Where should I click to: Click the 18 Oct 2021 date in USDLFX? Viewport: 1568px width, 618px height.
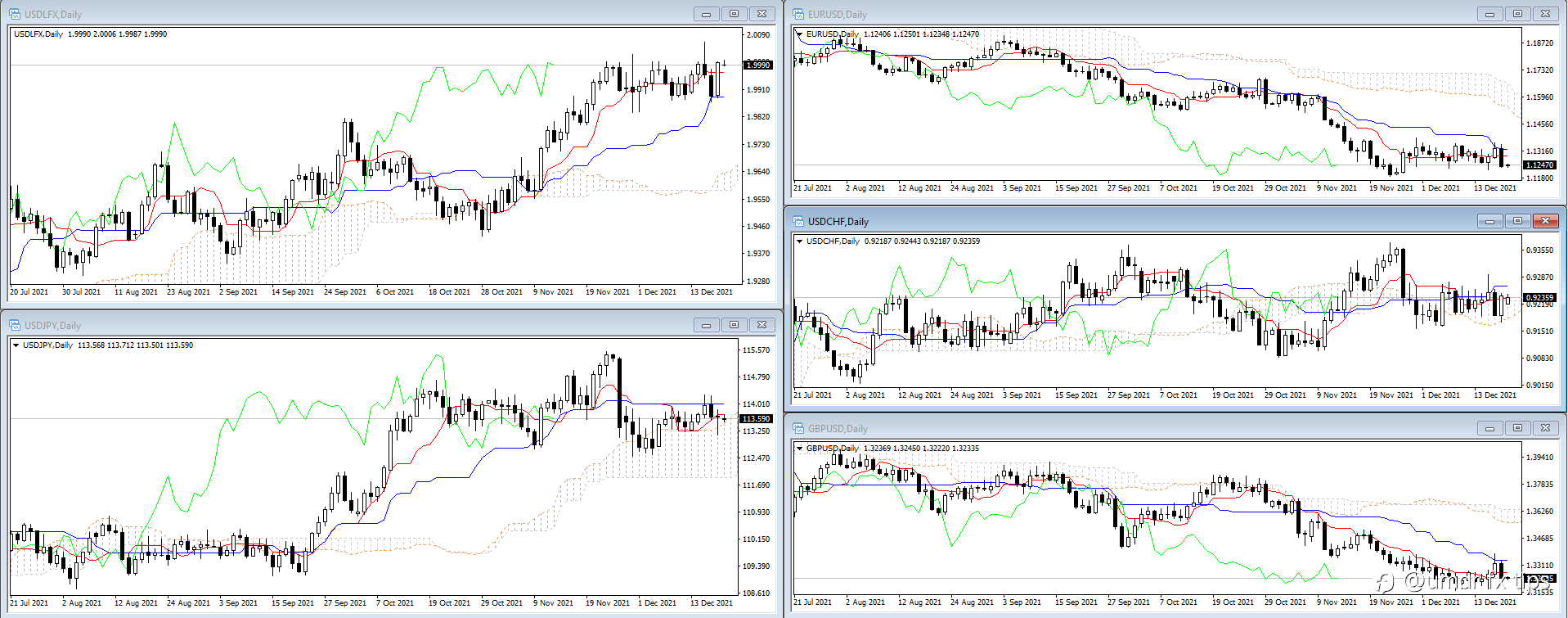pos(449,291)
